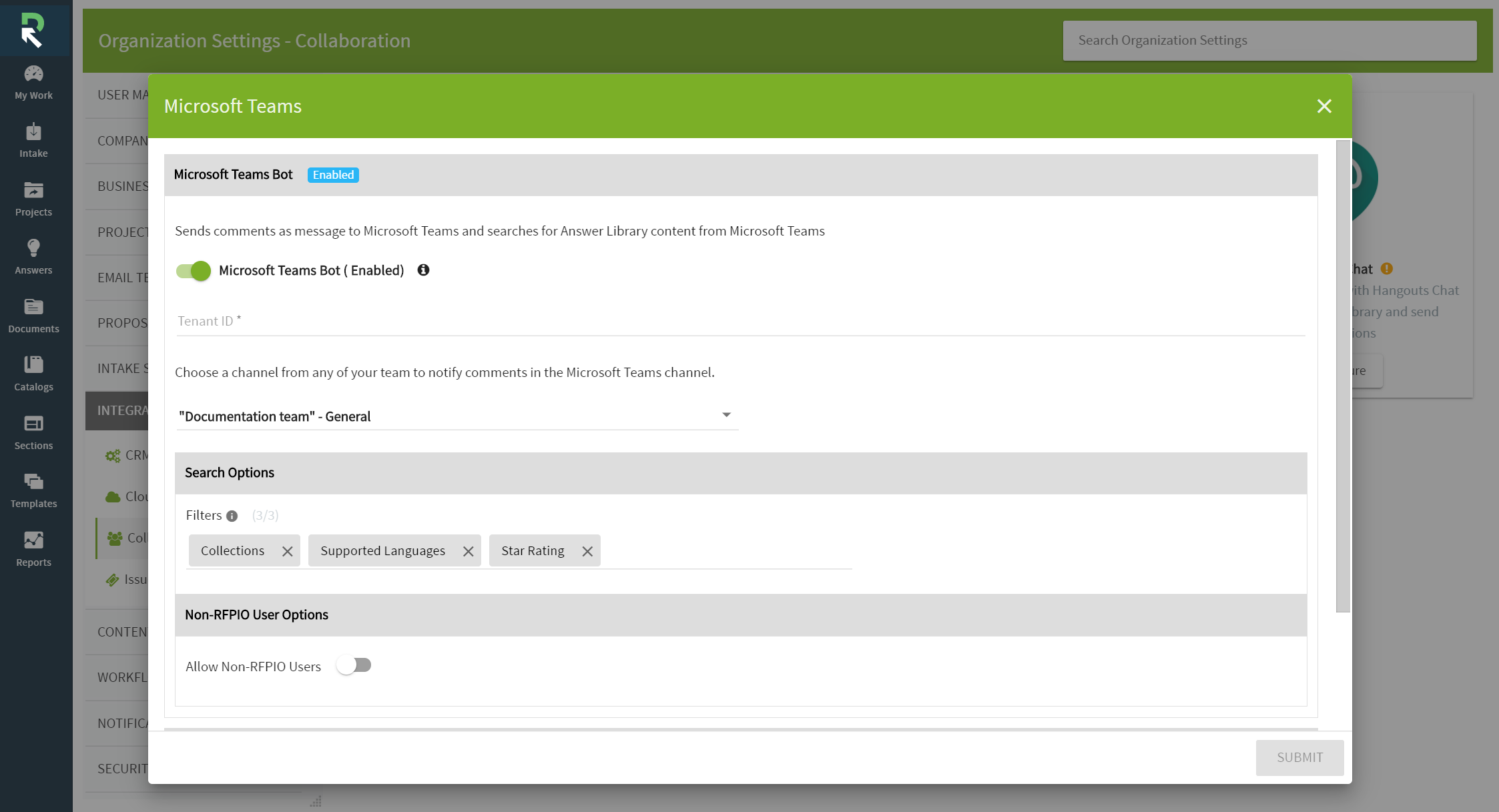The image size is (1499, 812).
Task: Click the Search Options section header
Action: tap(741, 473)
